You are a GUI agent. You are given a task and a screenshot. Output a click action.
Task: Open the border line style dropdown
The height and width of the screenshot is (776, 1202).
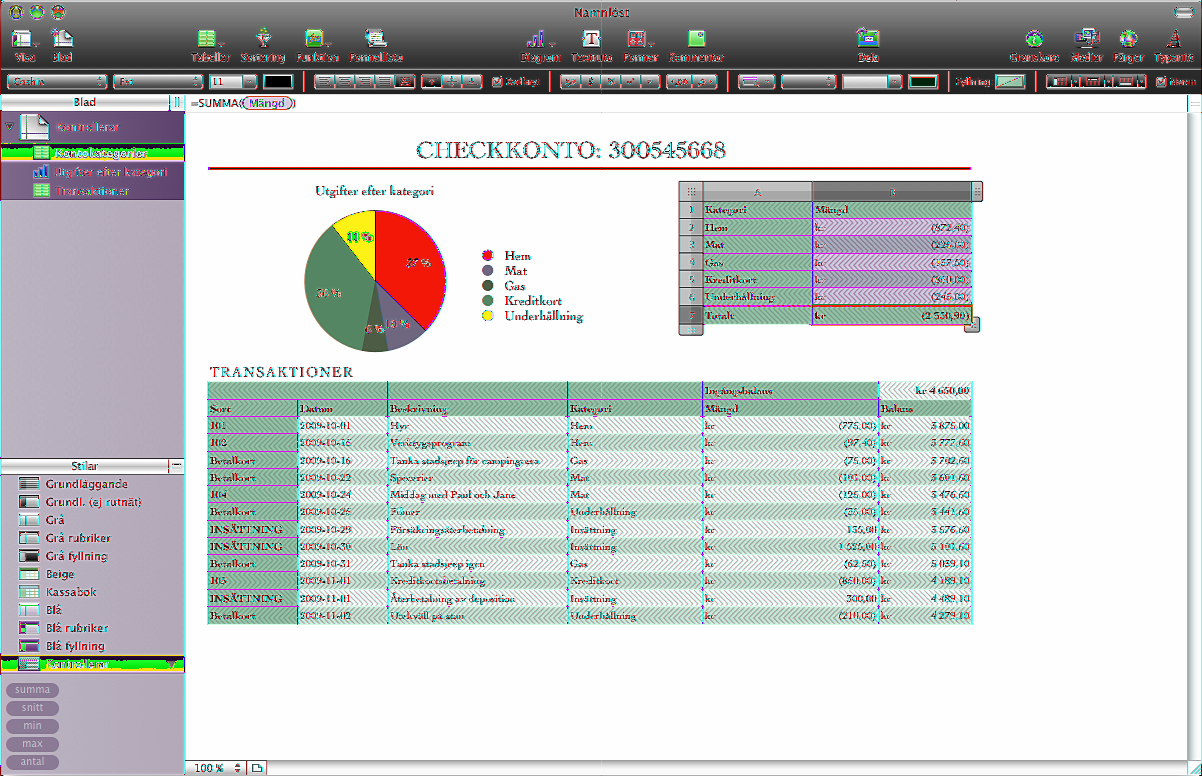tap(811, 81)
